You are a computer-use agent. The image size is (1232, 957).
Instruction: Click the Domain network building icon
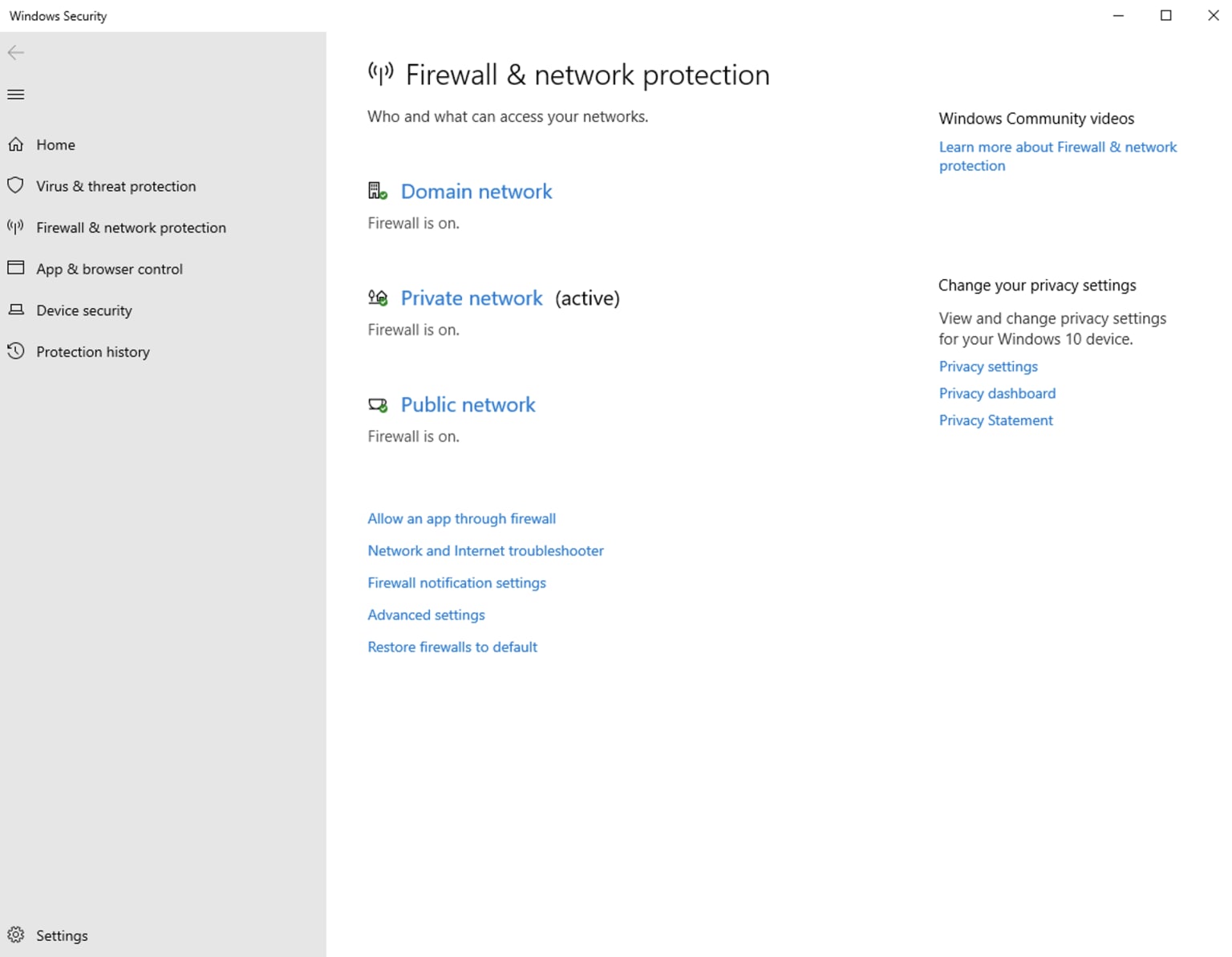tap(378, 191)
